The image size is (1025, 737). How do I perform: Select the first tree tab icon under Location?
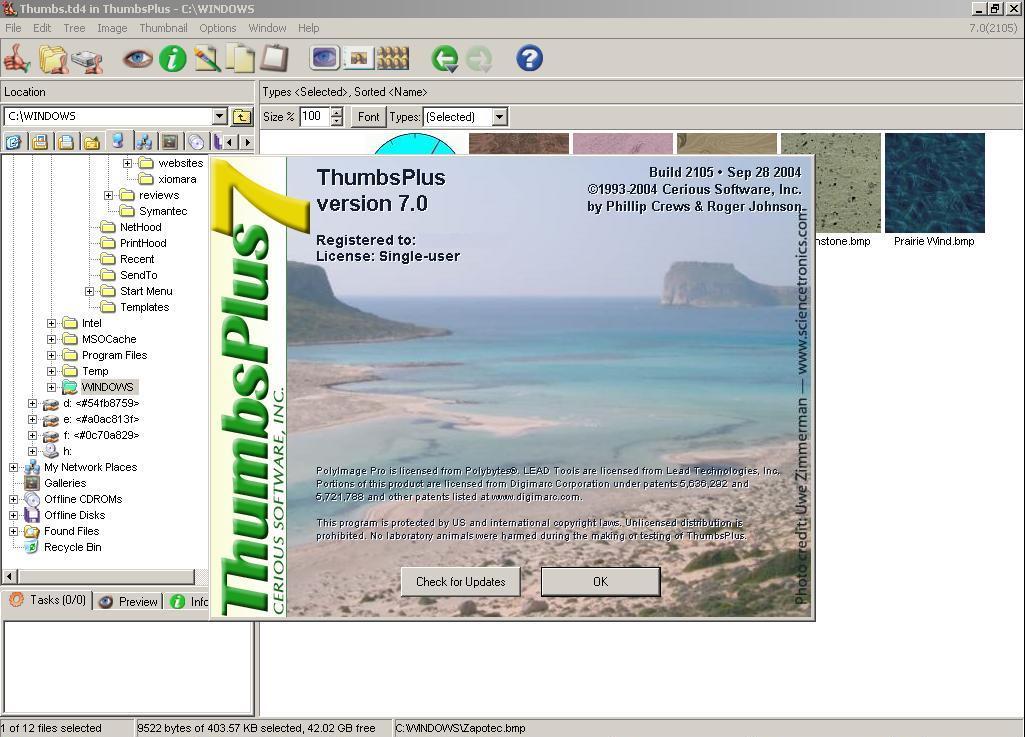[14, 141]
